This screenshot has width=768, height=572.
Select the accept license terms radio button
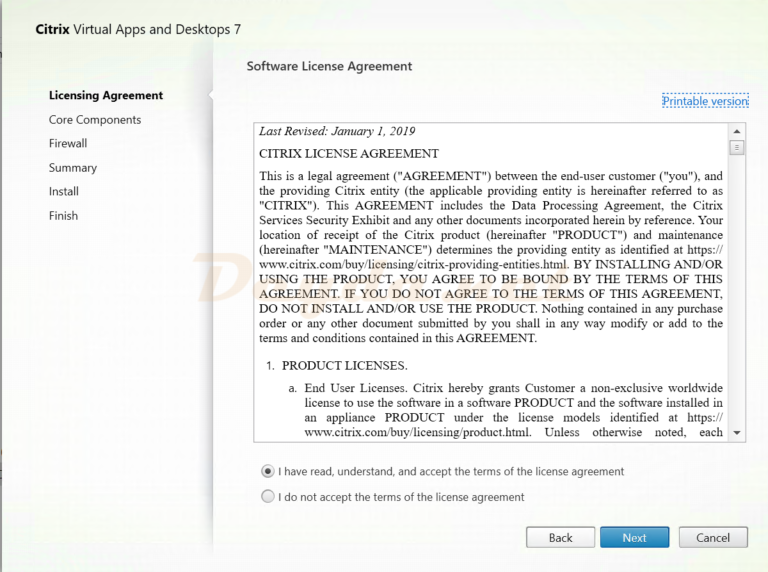267,471
